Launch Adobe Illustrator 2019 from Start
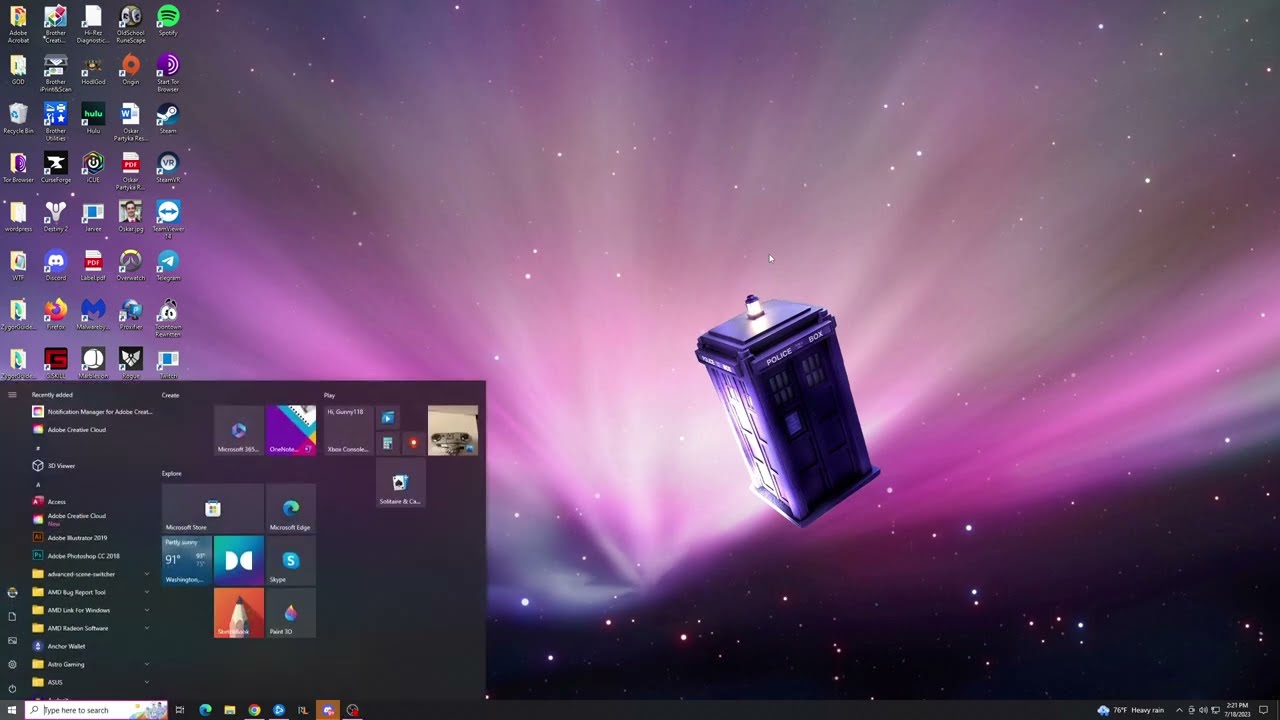1280x720 pixels. [91, 538]
